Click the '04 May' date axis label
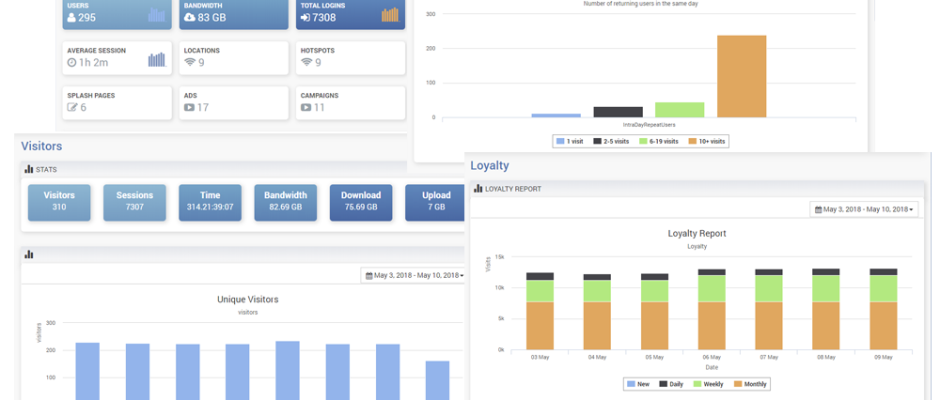 (x=597, y=358)
